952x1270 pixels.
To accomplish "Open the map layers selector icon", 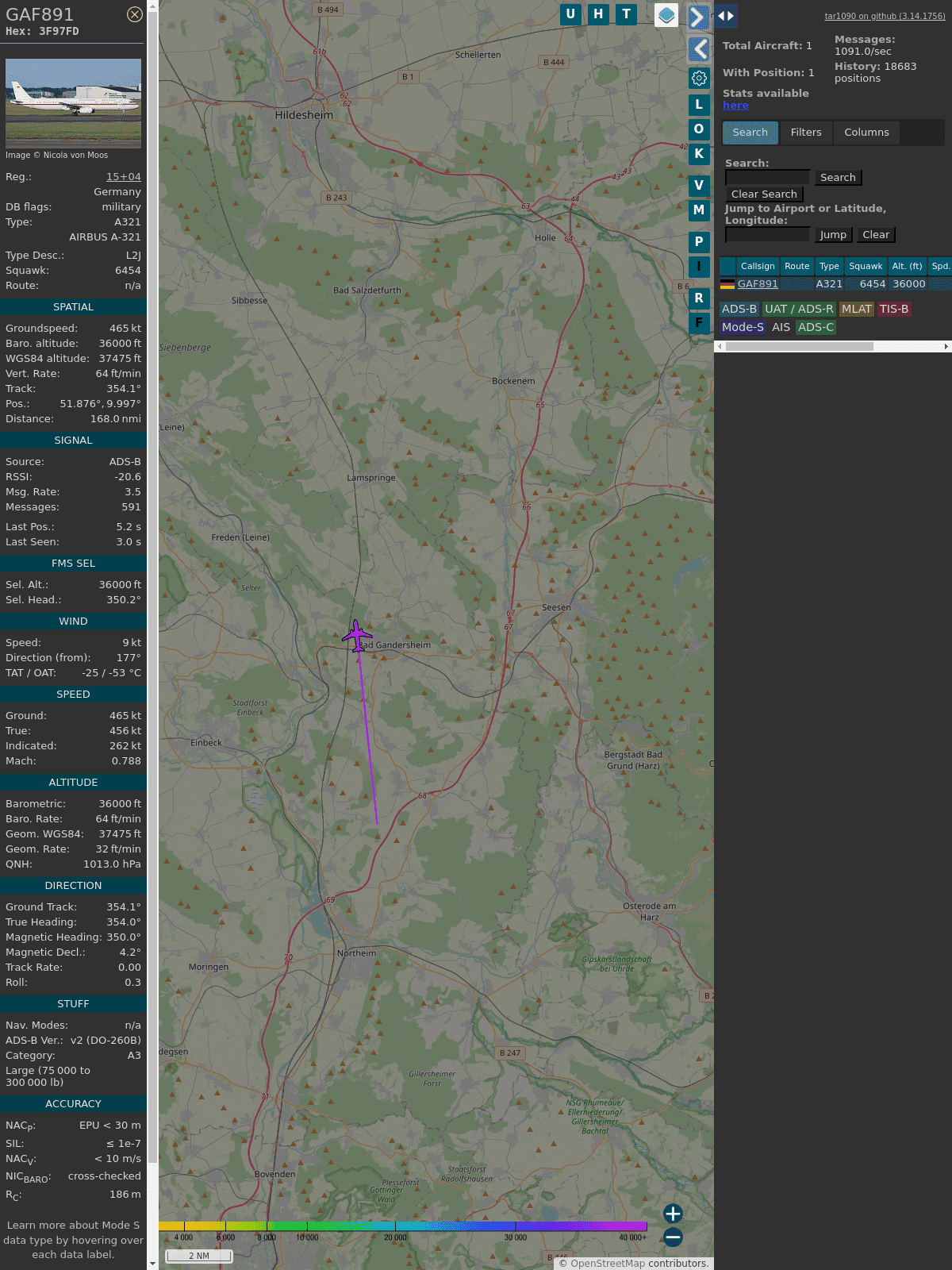I will [x=666, y=15].
